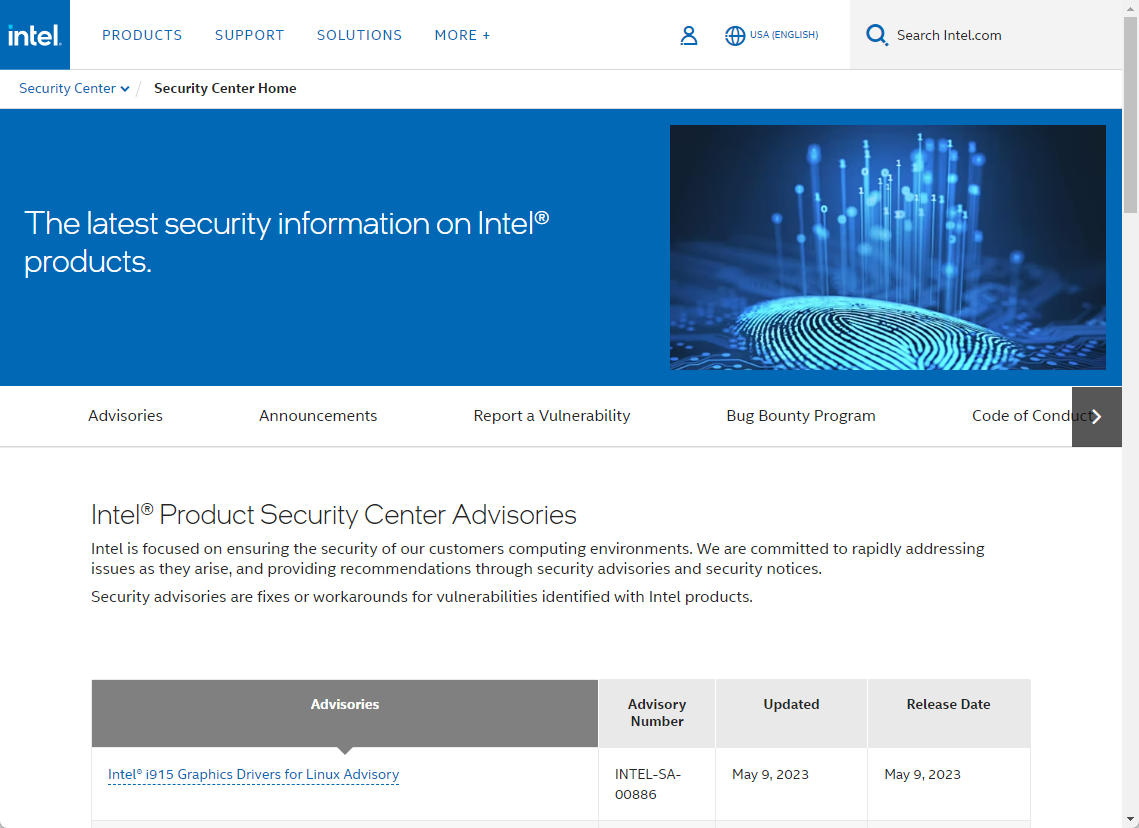
Task: Open the Bug Bounty Program section
Action: click(x=800, y=415)
